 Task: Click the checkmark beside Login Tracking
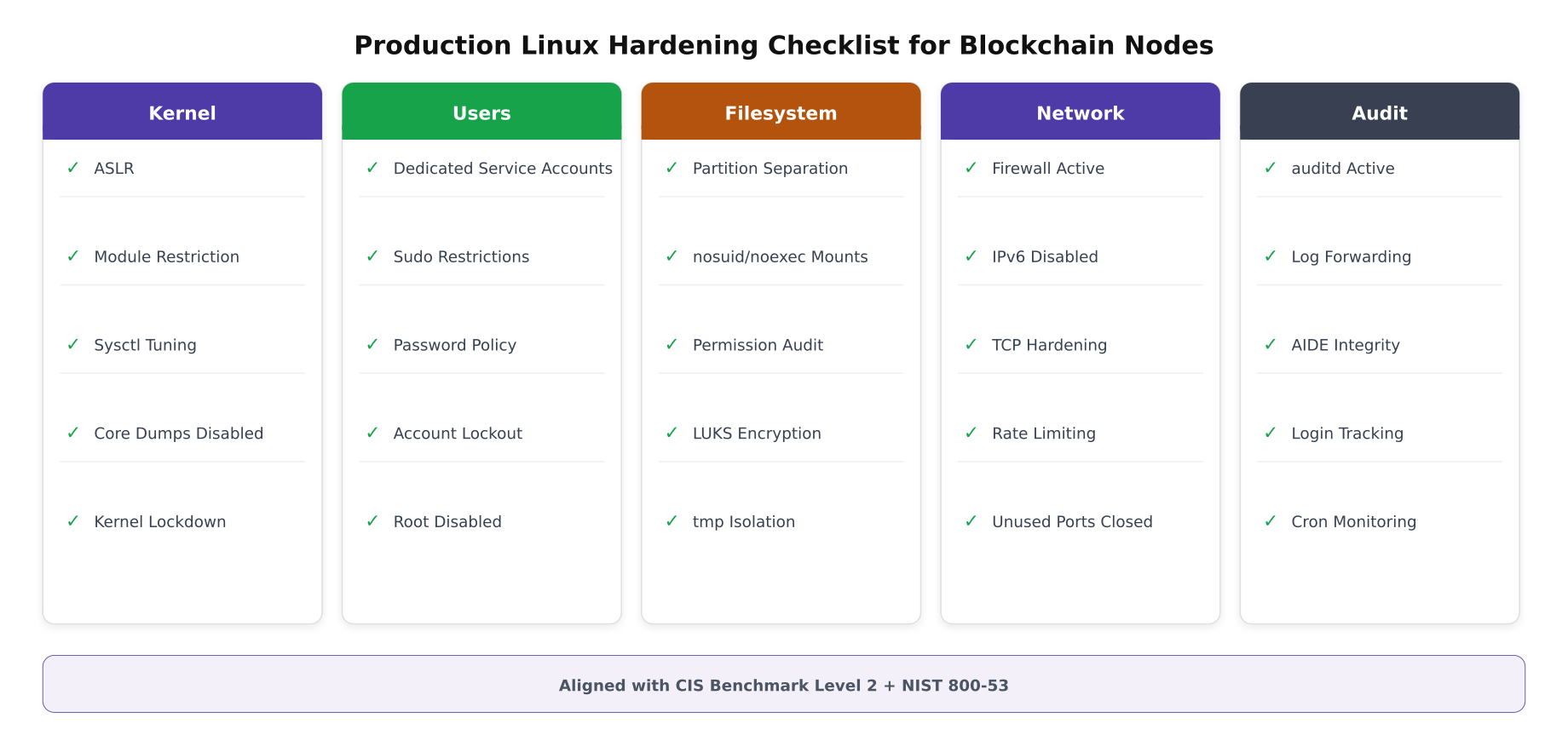tap(1271, 433)
